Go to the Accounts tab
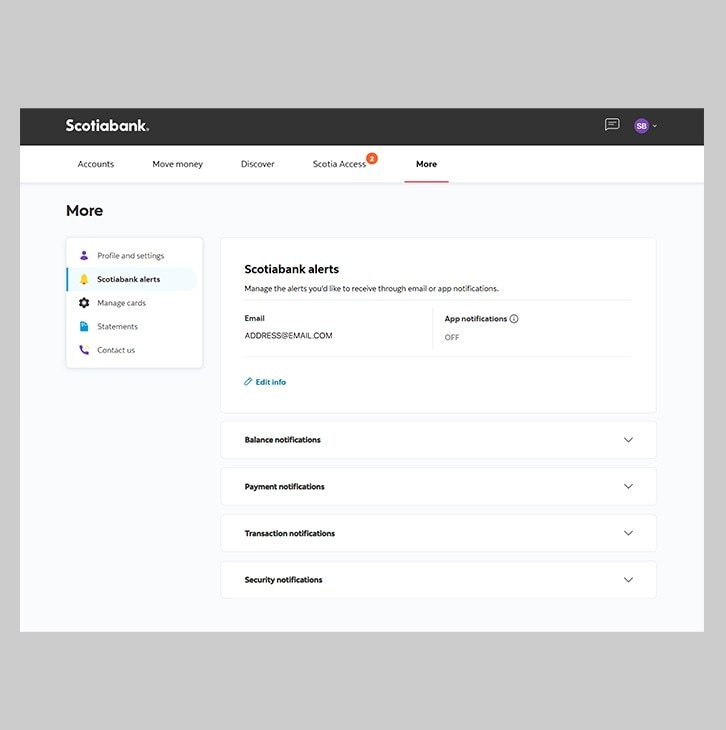Viewport: 726px width, 730px height. click(95, 164)
